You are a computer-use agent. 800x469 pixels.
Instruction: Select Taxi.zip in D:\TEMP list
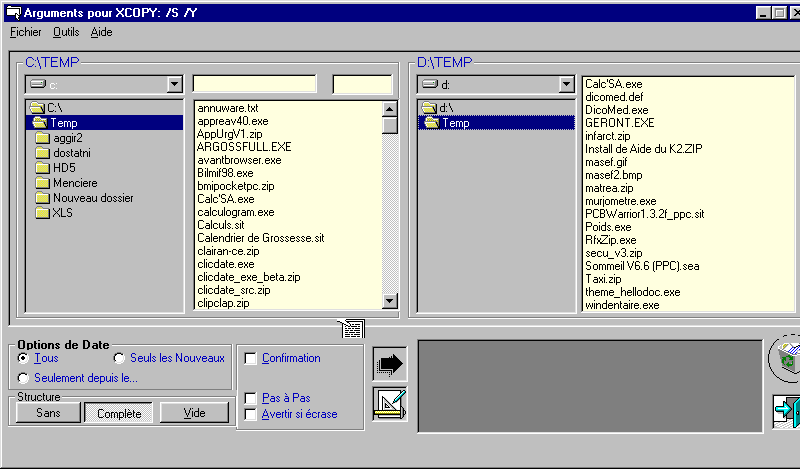[x=603, y=279]
